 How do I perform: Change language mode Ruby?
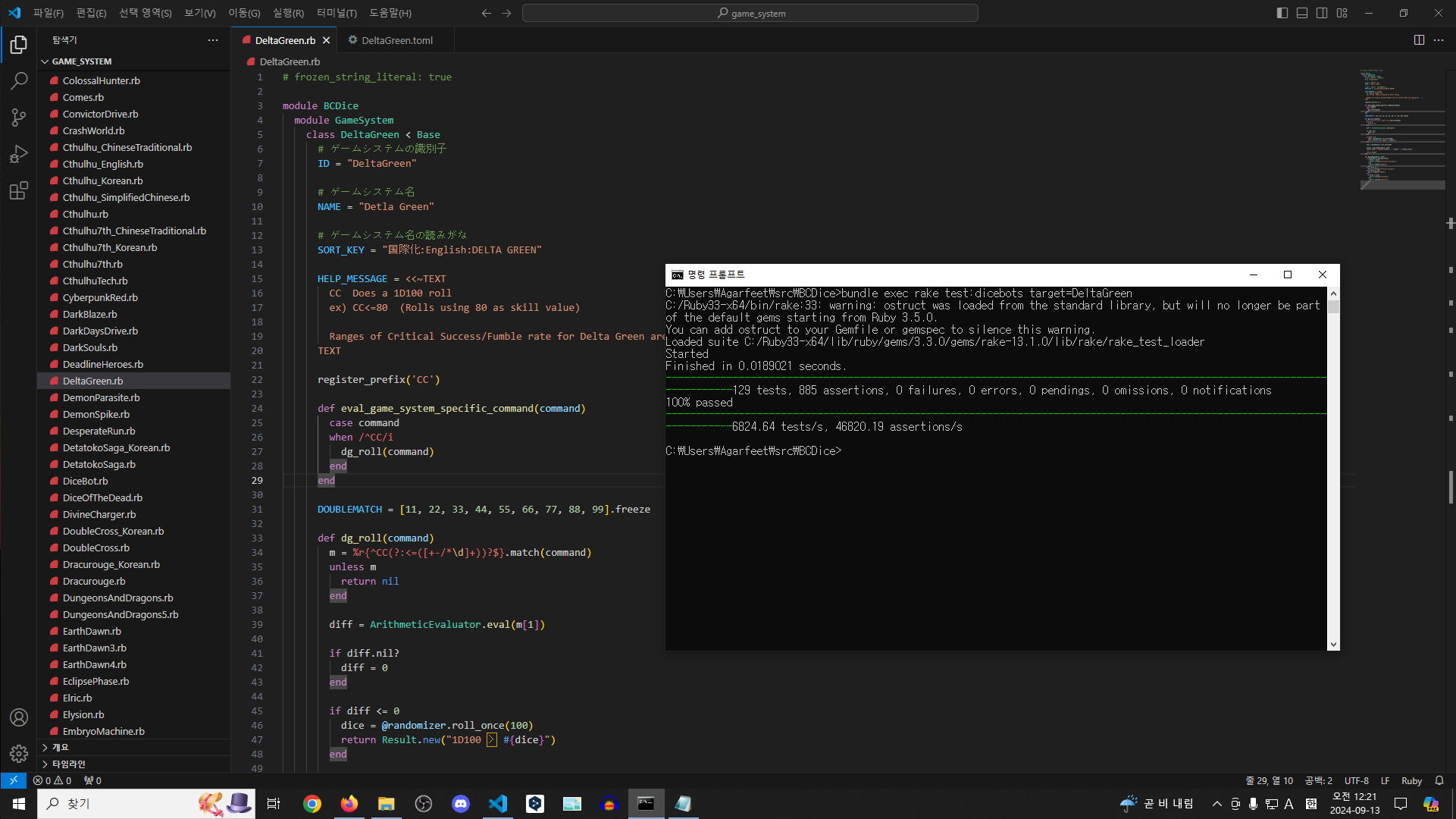pos(1411,780)
